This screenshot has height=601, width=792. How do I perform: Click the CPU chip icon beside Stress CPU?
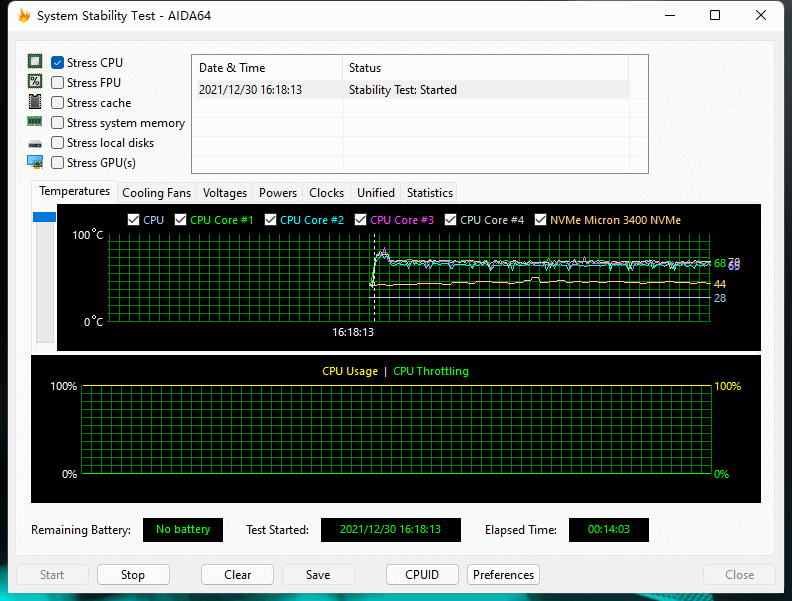click(35, 62)
